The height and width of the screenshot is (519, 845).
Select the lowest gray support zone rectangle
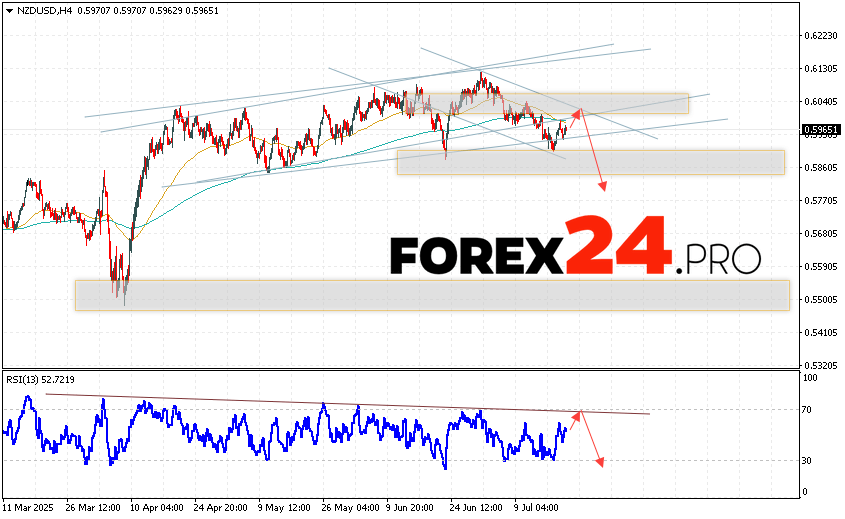click(x=430, y=295)
